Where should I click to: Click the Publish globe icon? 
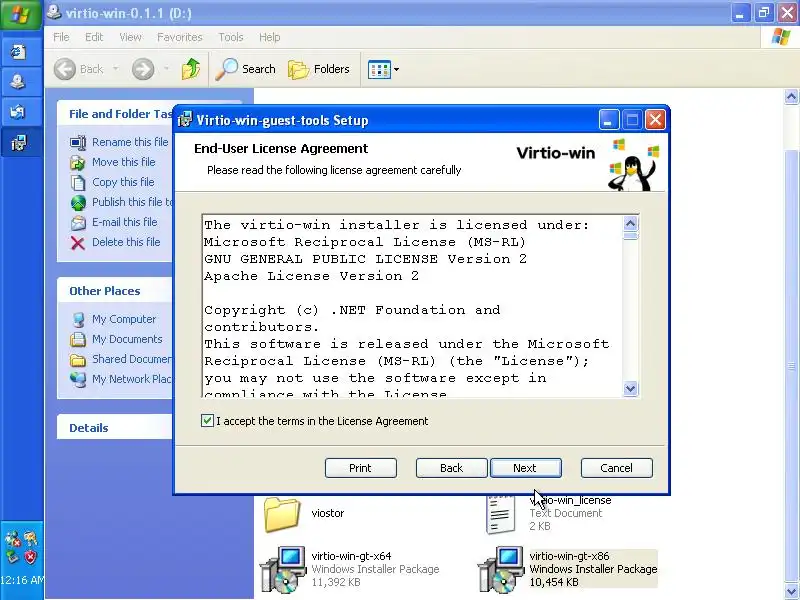[x=78, y=203]
